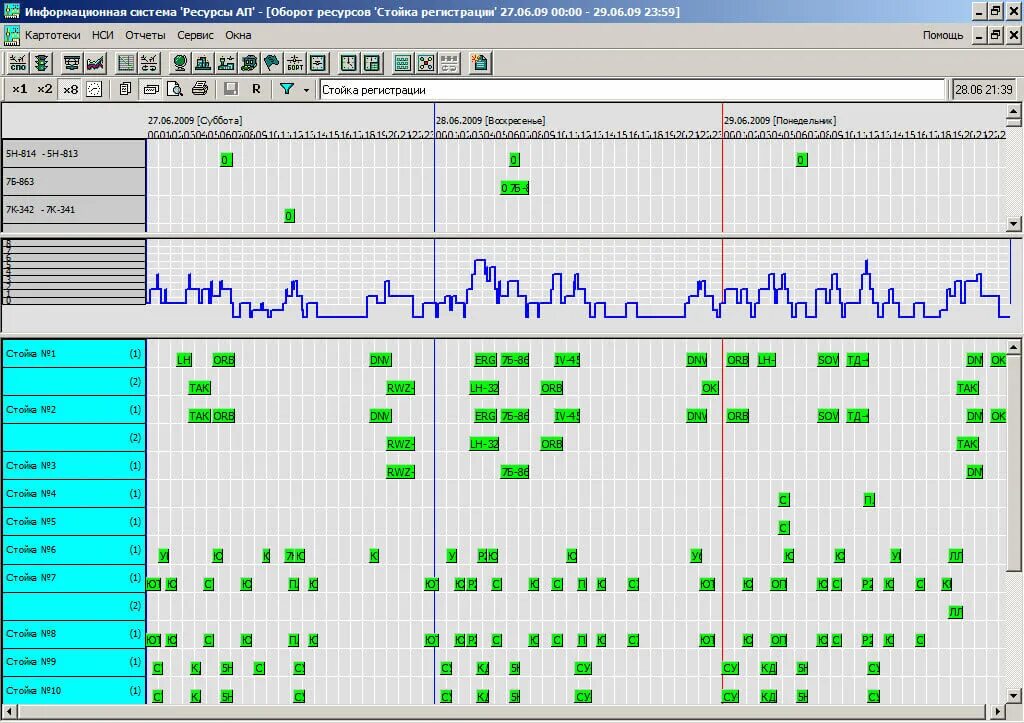Open the Помощь menu

[x=942, y=35]
